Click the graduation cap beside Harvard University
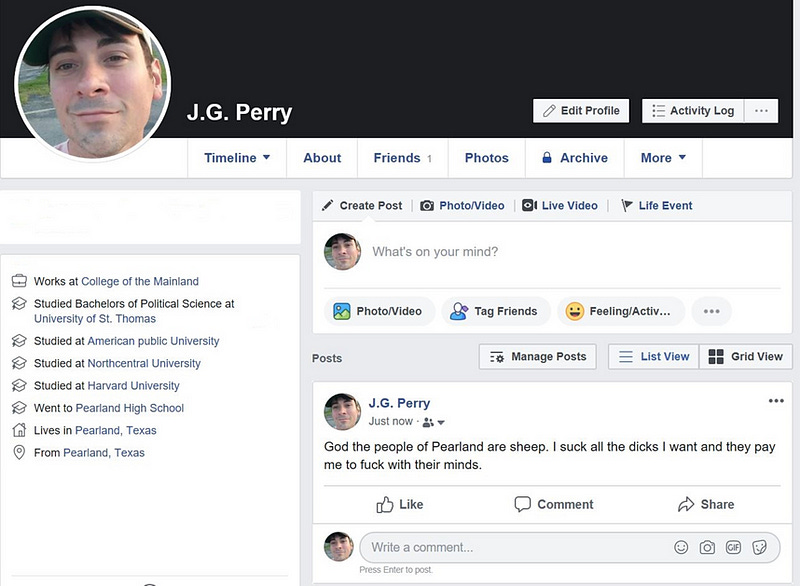800x586 pixels. click(19, 386)
